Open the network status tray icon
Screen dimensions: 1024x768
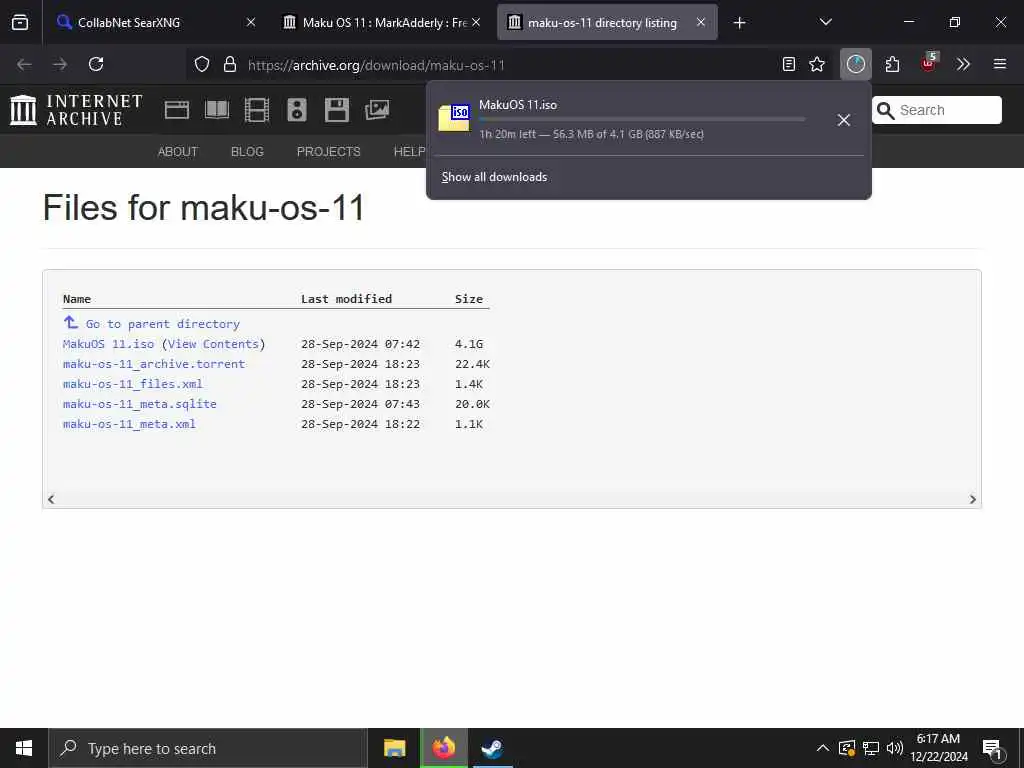(x=871, y=748)
